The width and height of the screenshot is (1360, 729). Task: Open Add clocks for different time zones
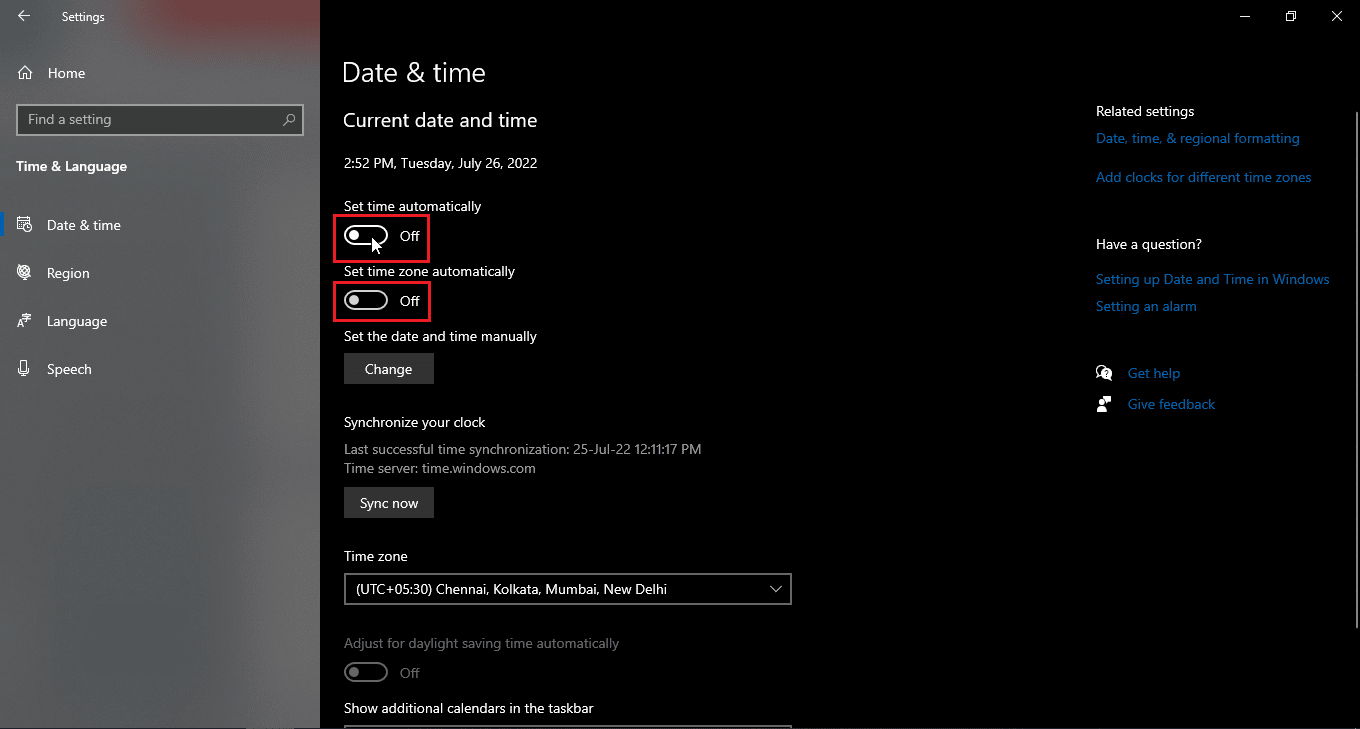(x=1203, y=177)
